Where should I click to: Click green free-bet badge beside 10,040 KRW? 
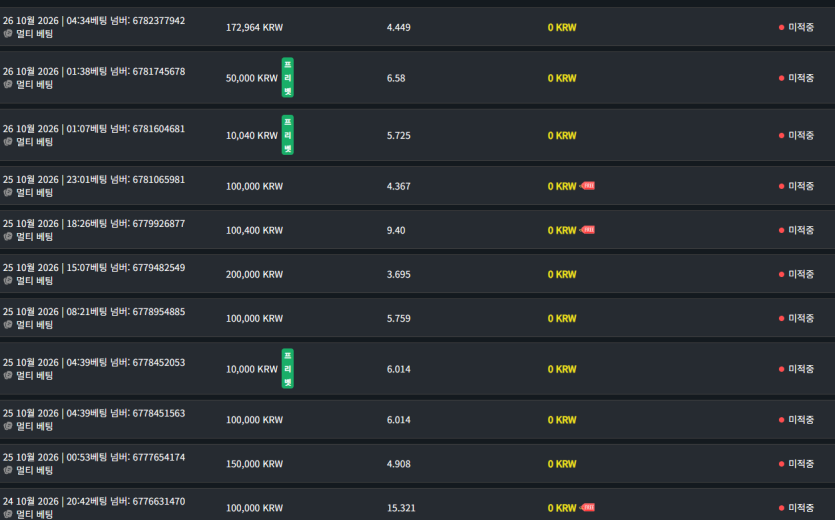tap(288, 135)
